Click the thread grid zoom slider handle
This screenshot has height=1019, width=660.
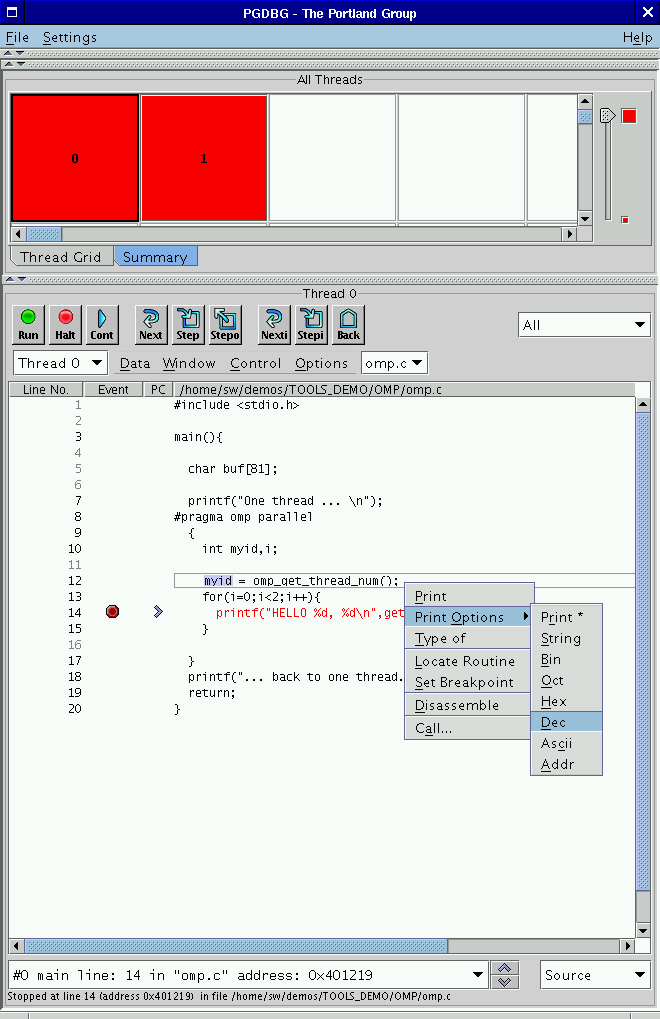click(607, 116)
